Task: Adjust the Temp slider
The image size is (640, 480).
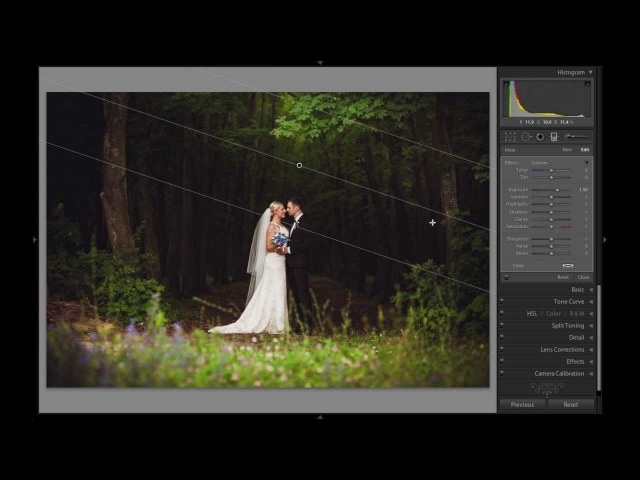Action: click(x=551, y=170)
